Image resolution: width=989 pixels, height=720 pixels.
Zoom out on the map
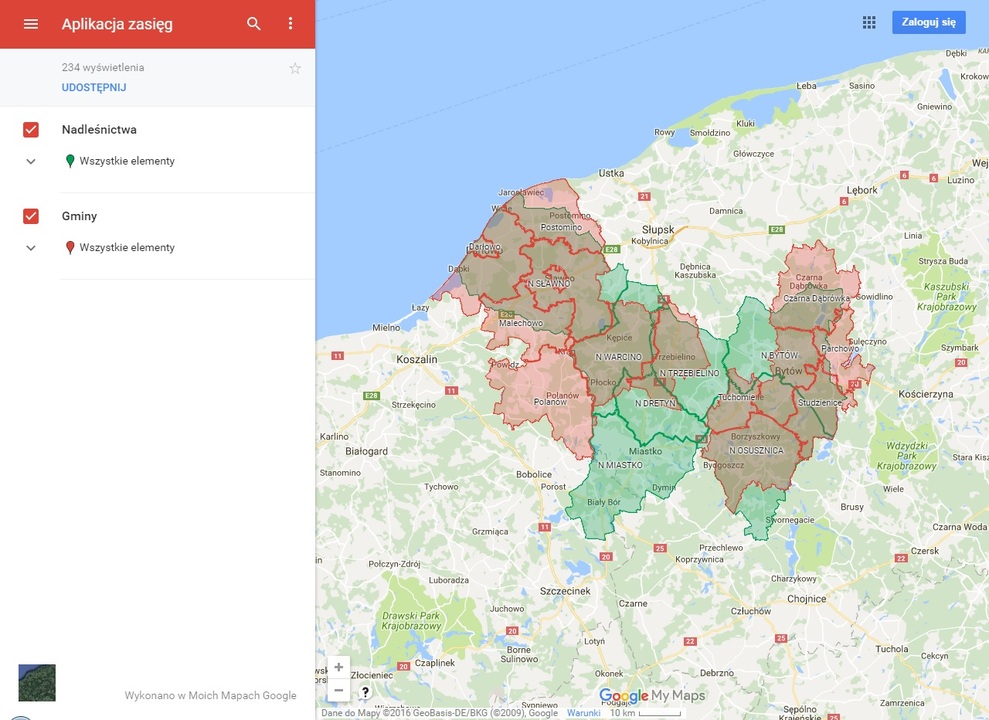tap(339, 690)
